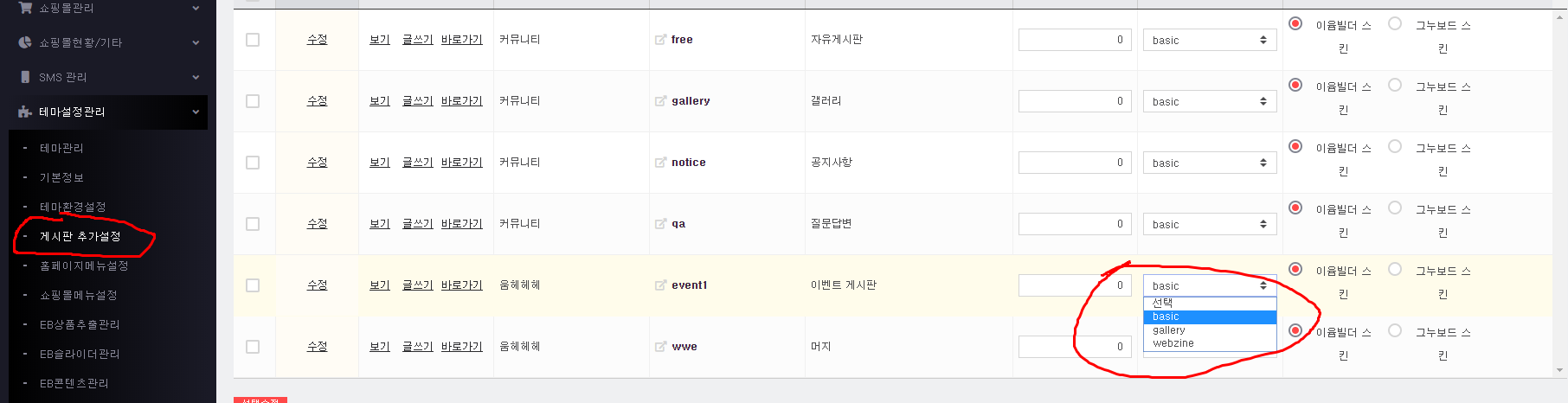Click external link icon beside qa
This screenshot has width=1568, height=403.
click(x=660, y=224)
